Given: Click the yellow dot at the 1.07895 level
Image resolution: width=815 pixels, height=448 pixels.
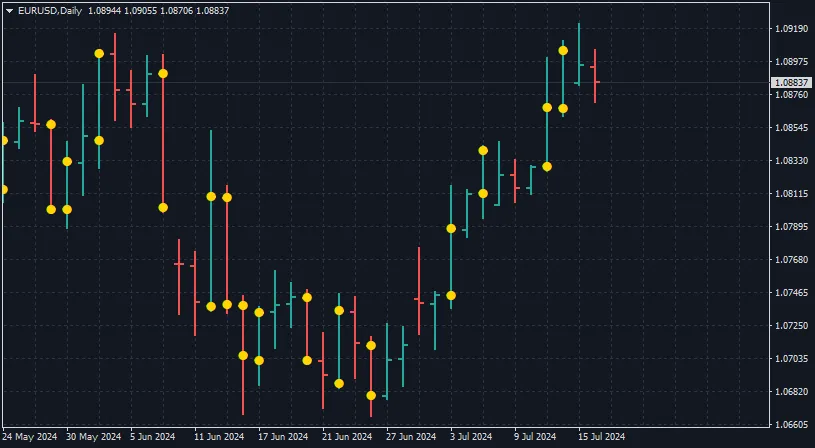Looking at the screenshot, I should point(451,229).
